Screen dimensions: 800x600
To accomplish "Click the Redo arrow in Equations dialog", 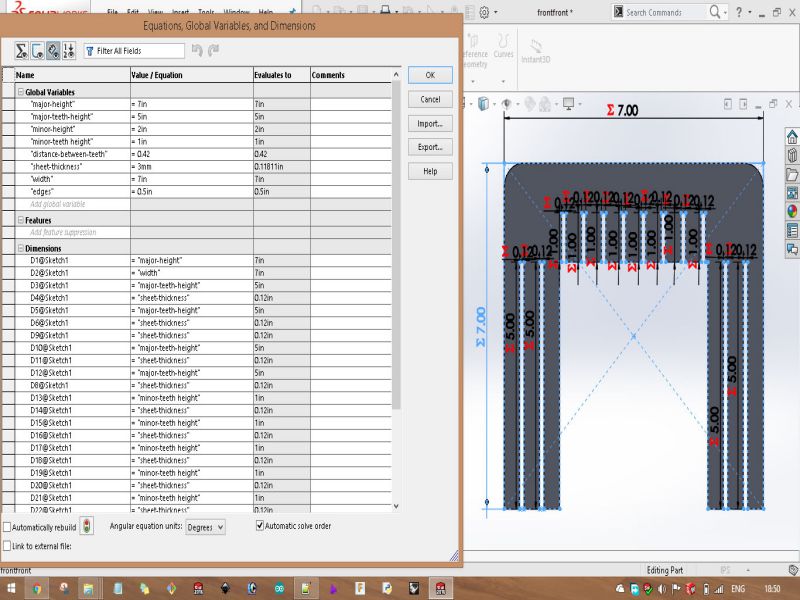I will coord(213,50).
